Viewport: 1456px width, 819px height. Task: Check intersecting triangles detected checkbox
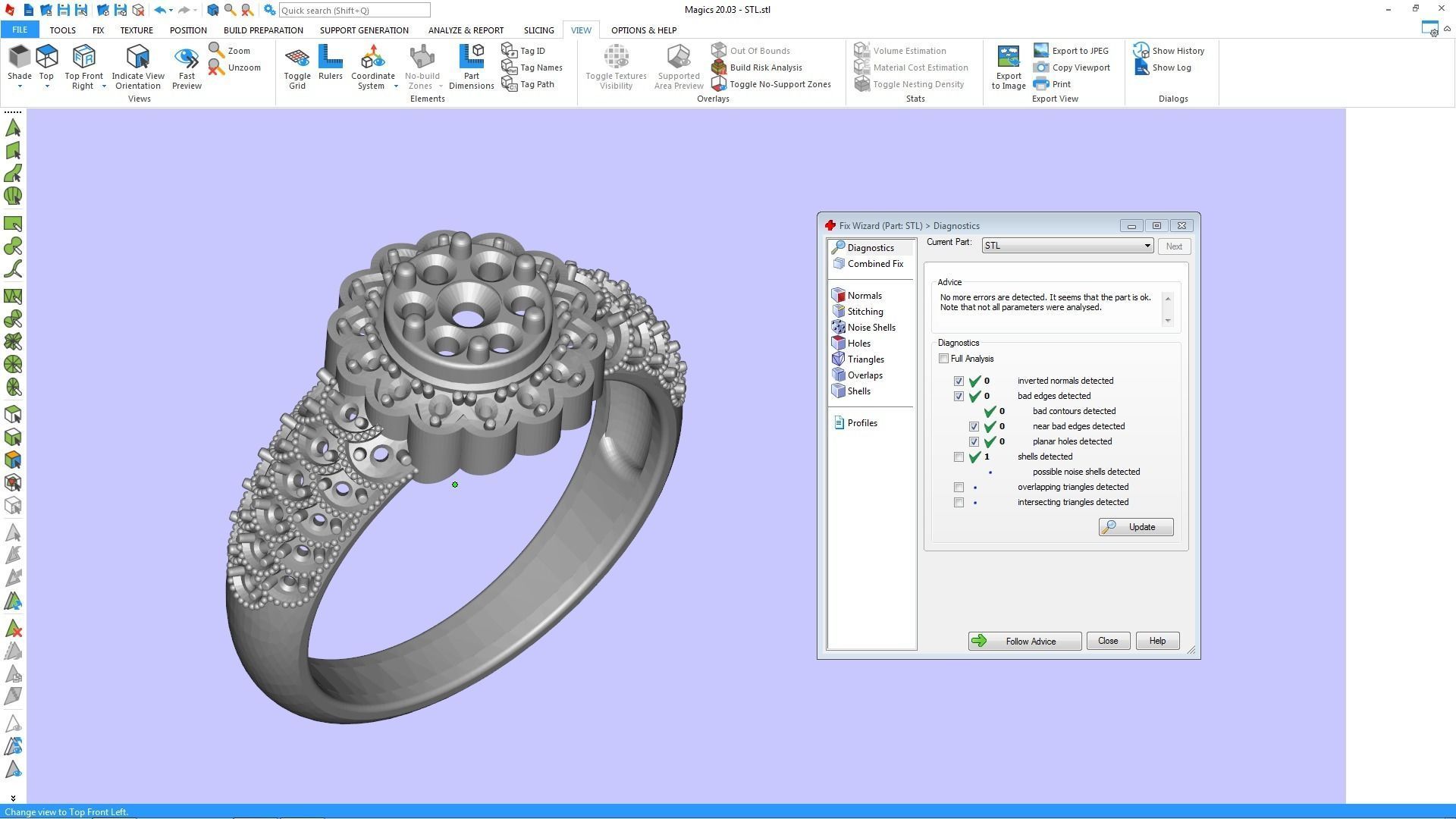[959, 502]
